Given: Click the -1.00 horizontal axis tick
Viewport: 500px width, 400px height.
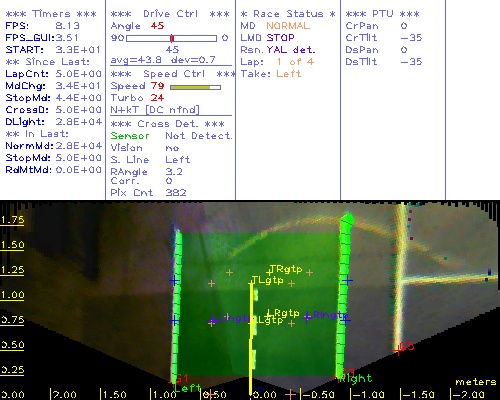Looking at the screenshot, I should point(367,395).
